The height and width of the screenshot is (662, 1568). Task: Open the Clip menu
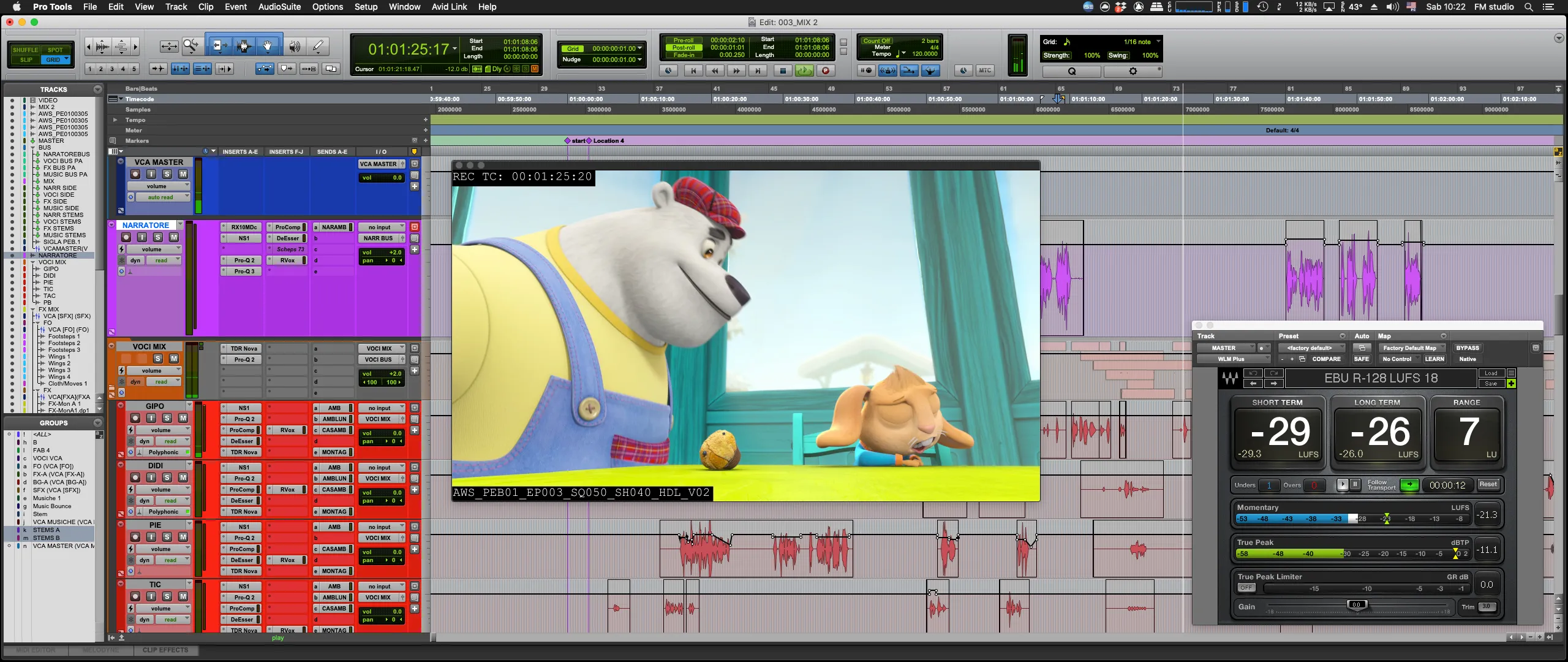tap(206, 7)
